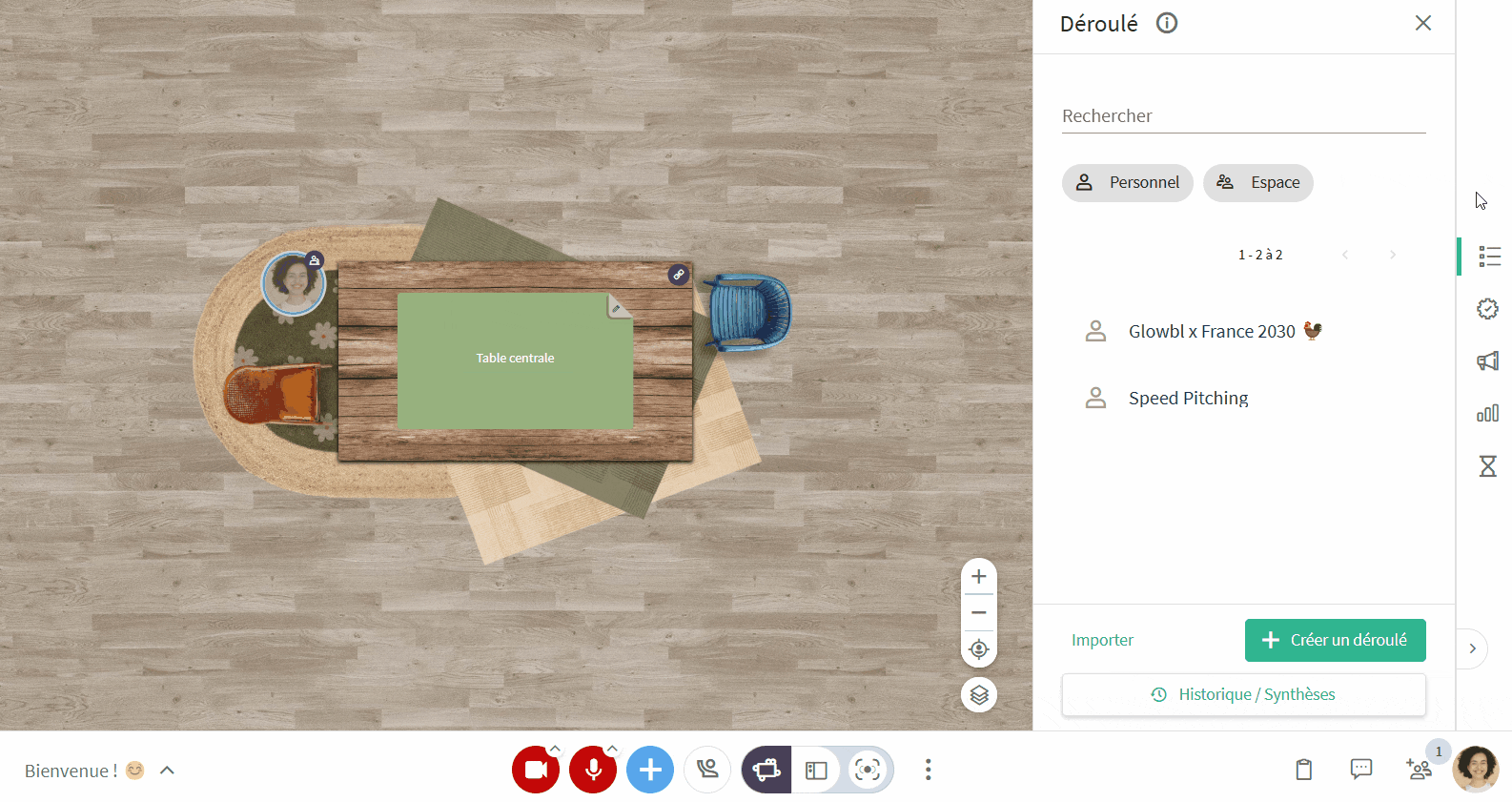The height and width of the screenshot is (802, 1512).
Task: Open the timer hourglass icon in sidebar
Action: (x=1487, y=466)
